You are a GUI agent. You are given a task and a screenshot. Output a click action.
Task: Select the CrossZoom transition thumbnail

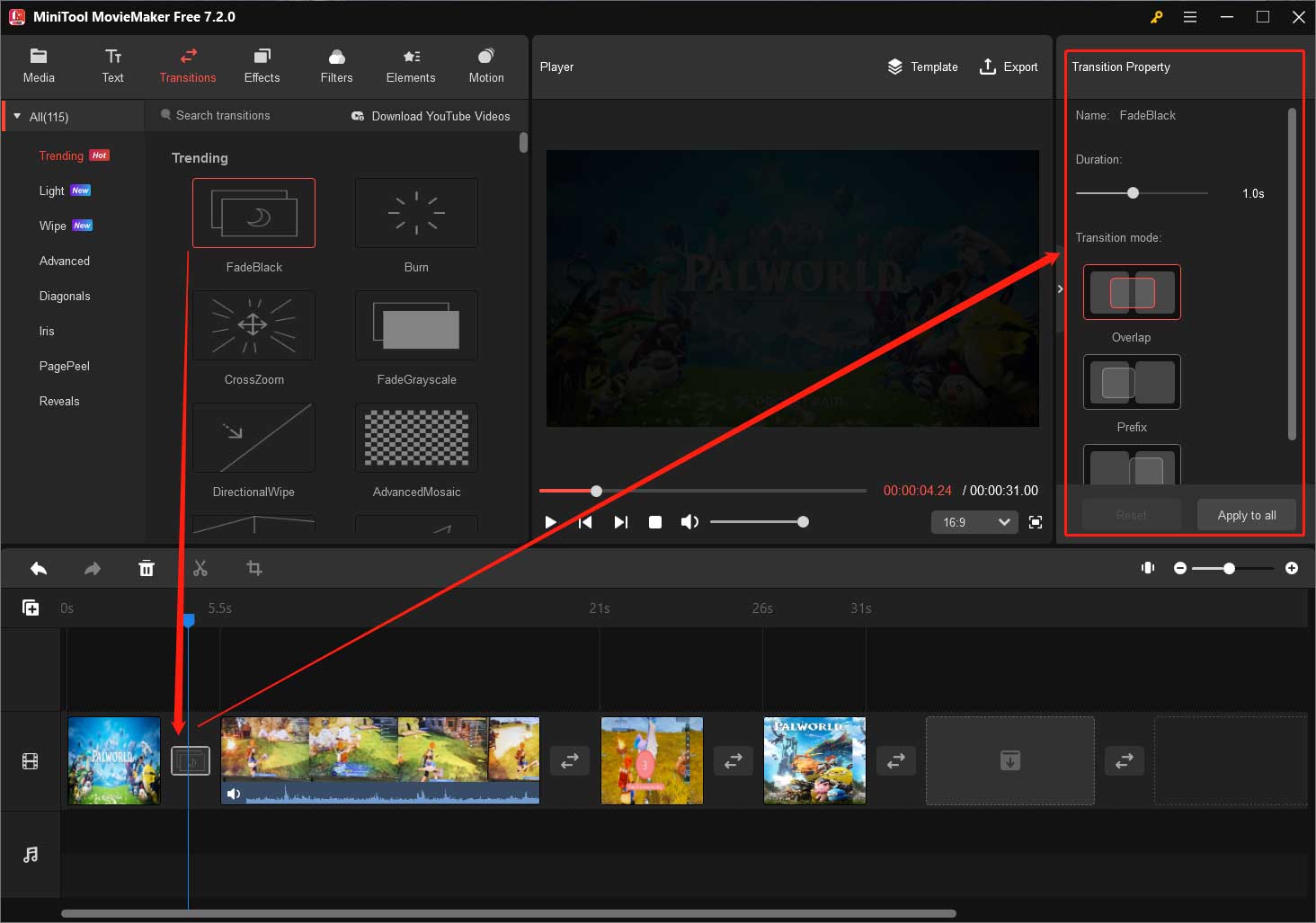point(254,325)
